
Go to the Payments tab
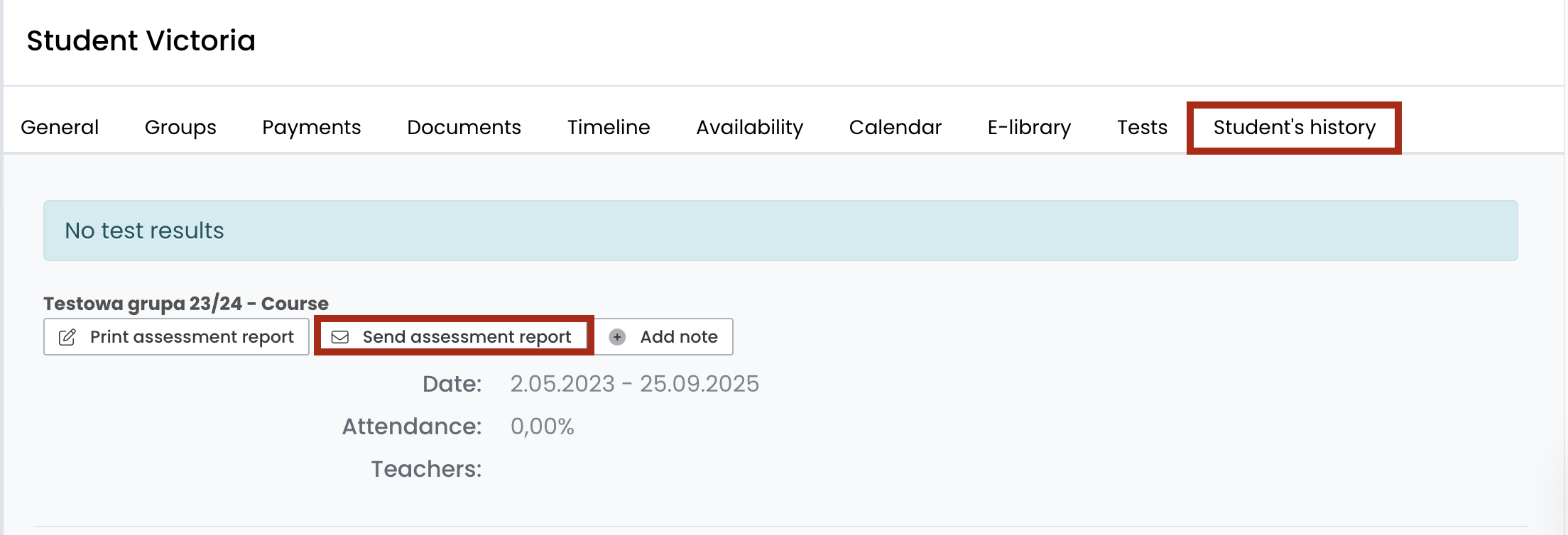click(x=311, y=127)
